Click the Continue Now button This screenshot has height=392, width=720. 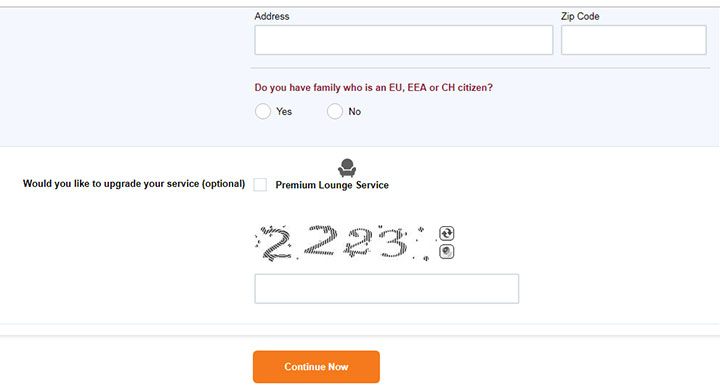point(316,367)
